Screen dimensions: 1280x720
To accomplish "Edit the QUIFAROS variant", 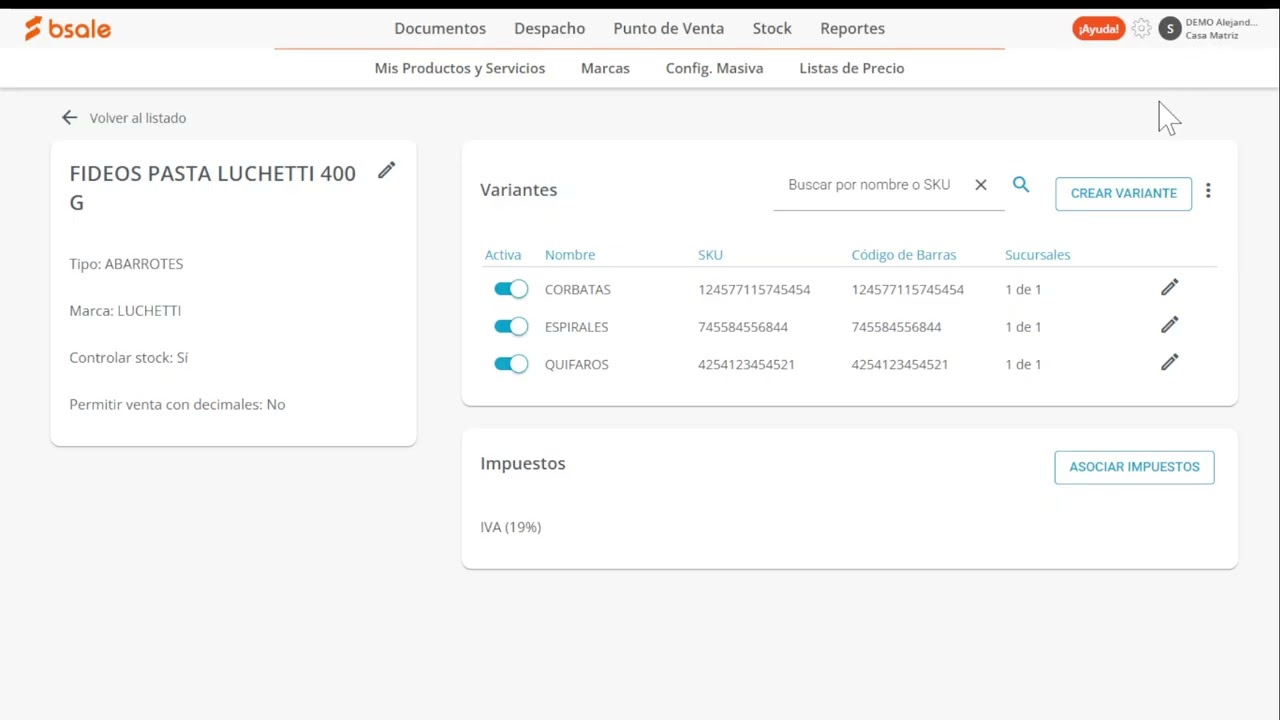I will tap(1170, 362).
